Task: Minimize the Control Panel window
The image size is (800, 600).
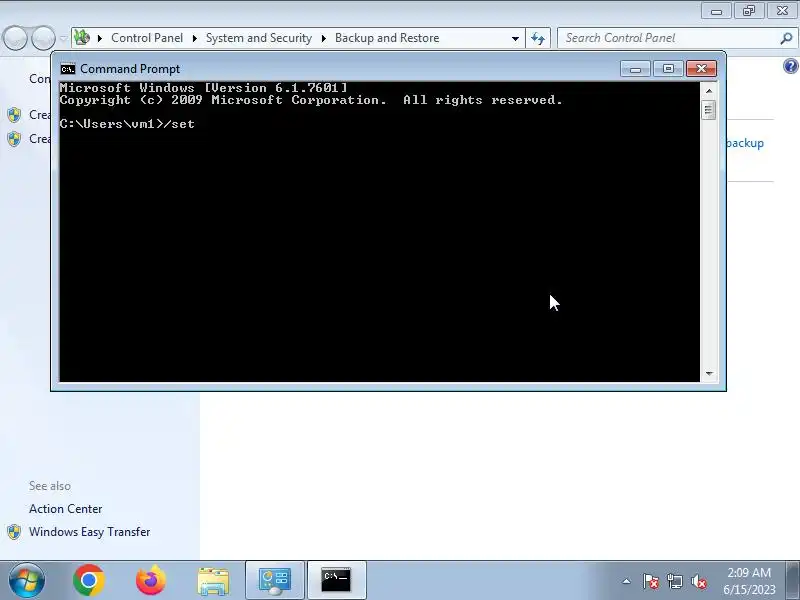Action: (716, 11)
